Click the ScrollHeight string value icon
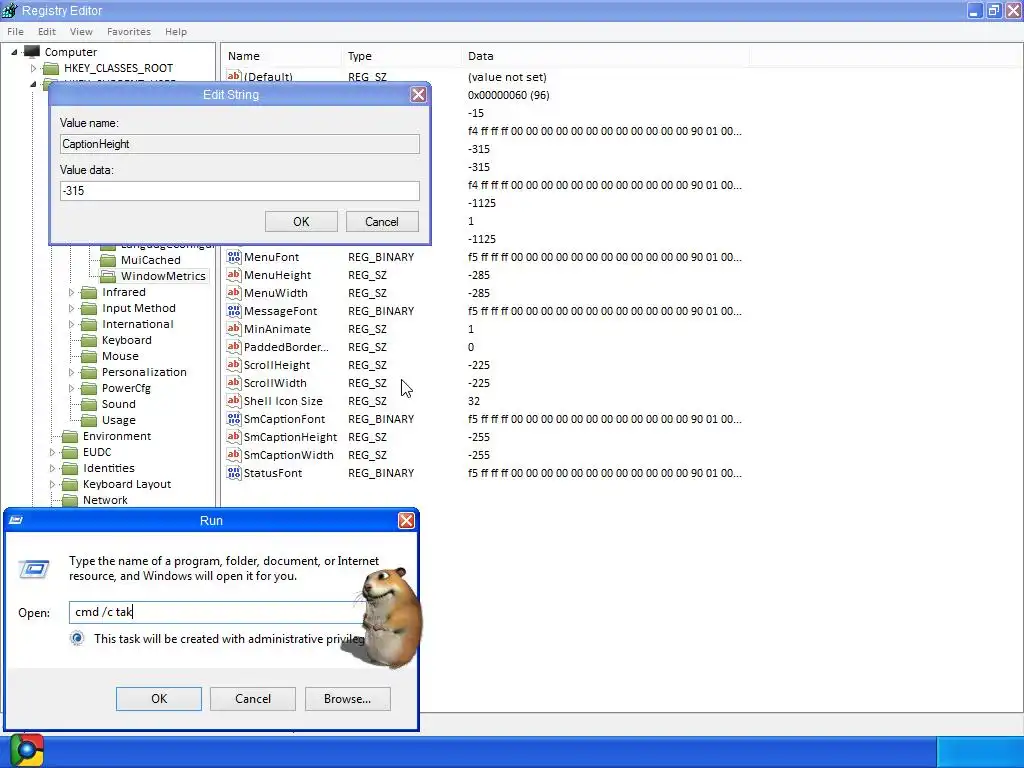The height and width of the screenshot is (768, 1024). [x=234, y=365]
